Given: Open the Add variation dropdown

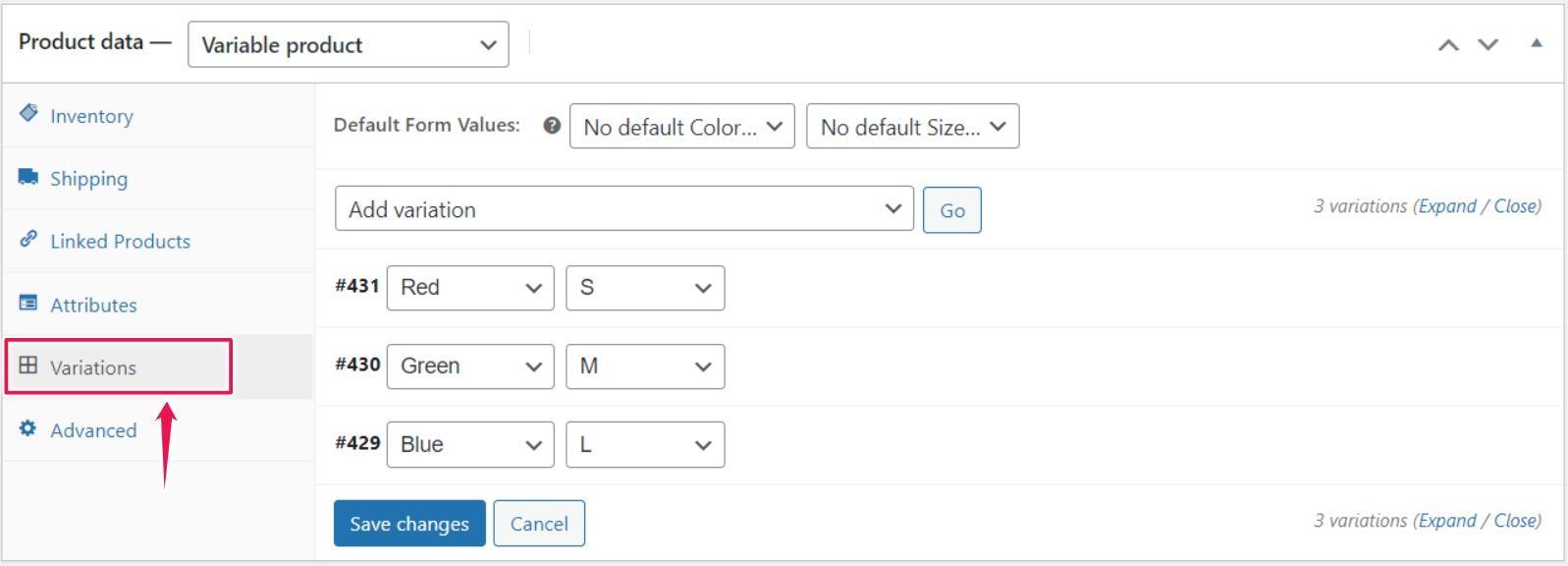Looking at the screenshot, I should [624, 208].
